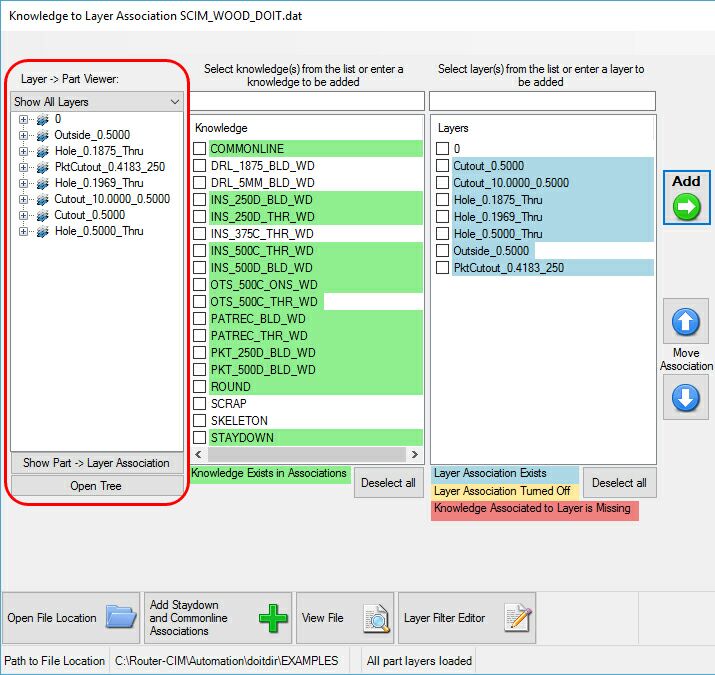This screenshot has height=675, width=715.
Task: Click Add Staydown and Commonline Associations label
Action: (188, 618)
